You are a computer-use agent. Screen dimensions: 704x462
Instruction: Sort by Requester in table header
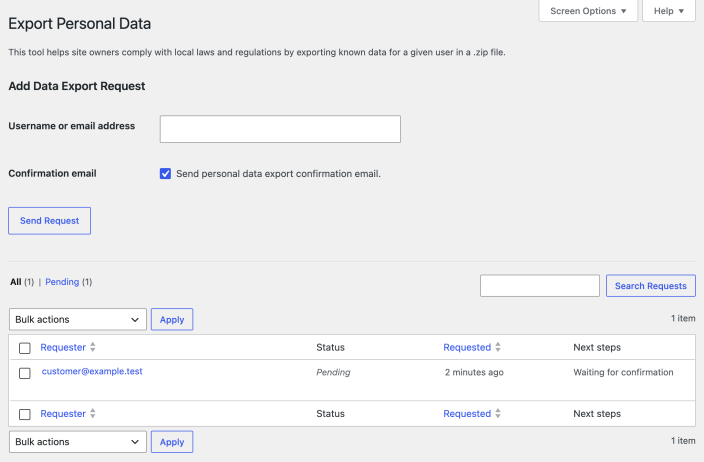63,348
